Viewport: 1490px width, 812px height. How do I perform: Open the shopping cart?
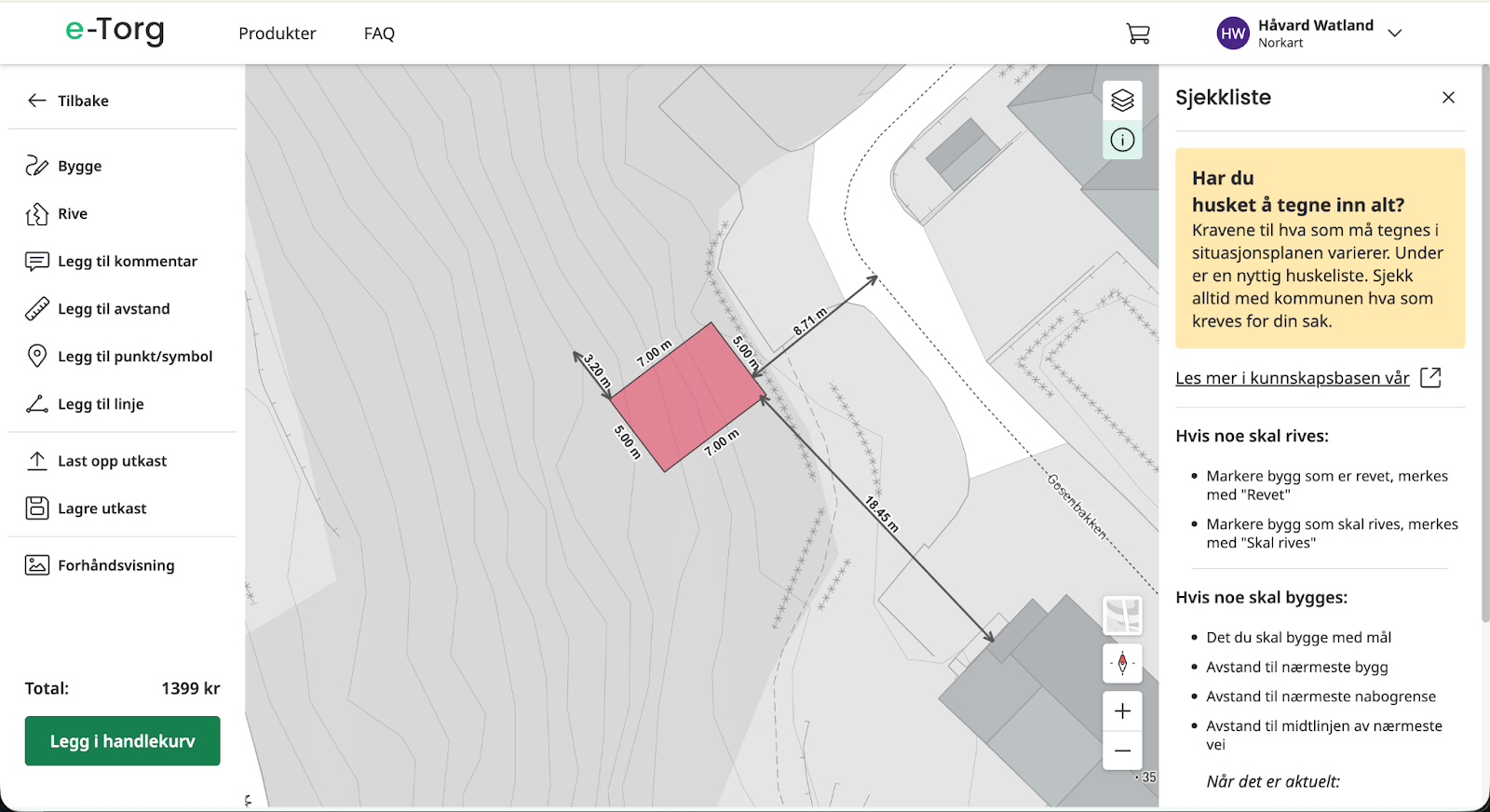[x=1137, y=34]
